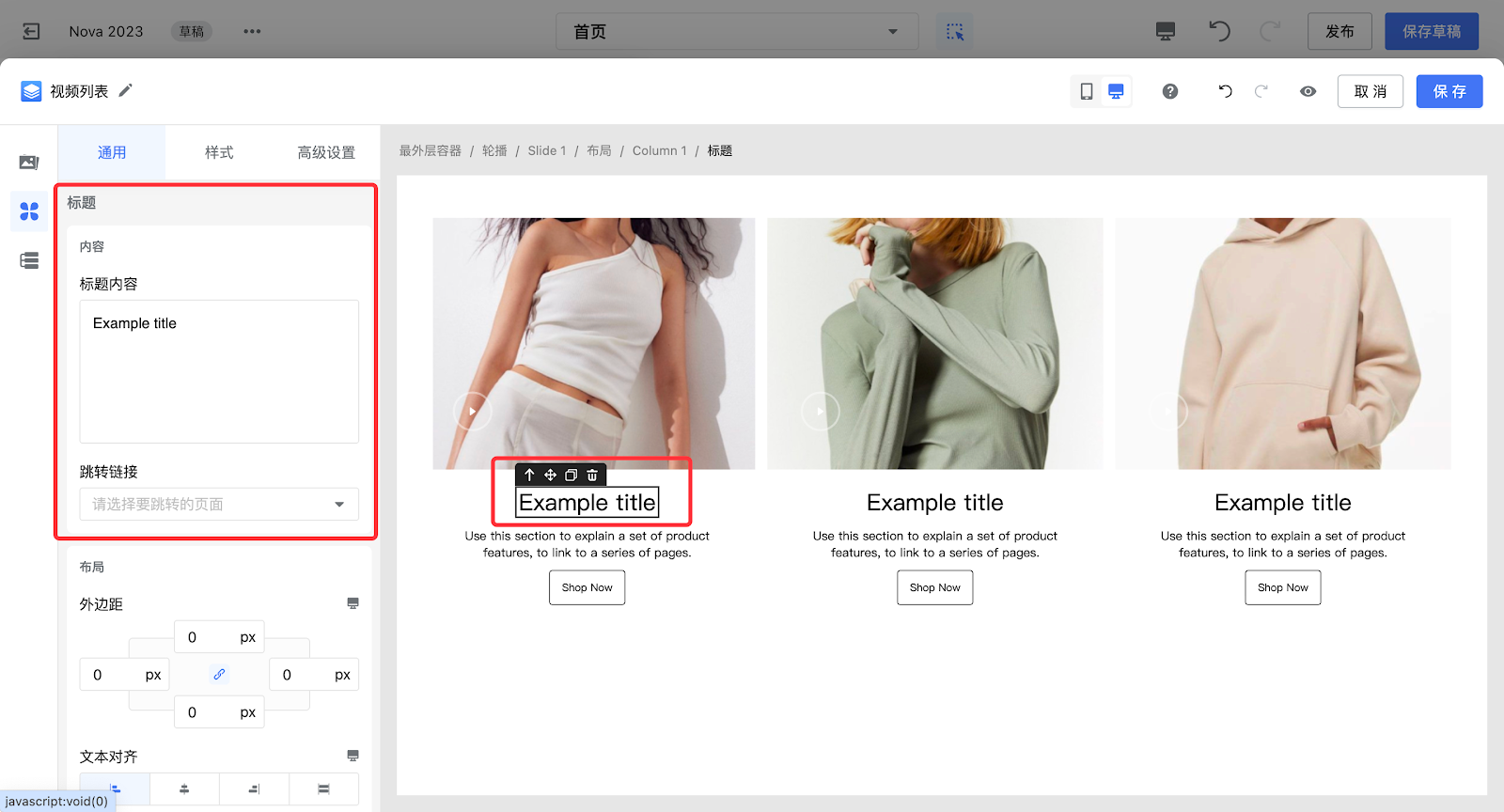Toggle linked margin values

219,674
